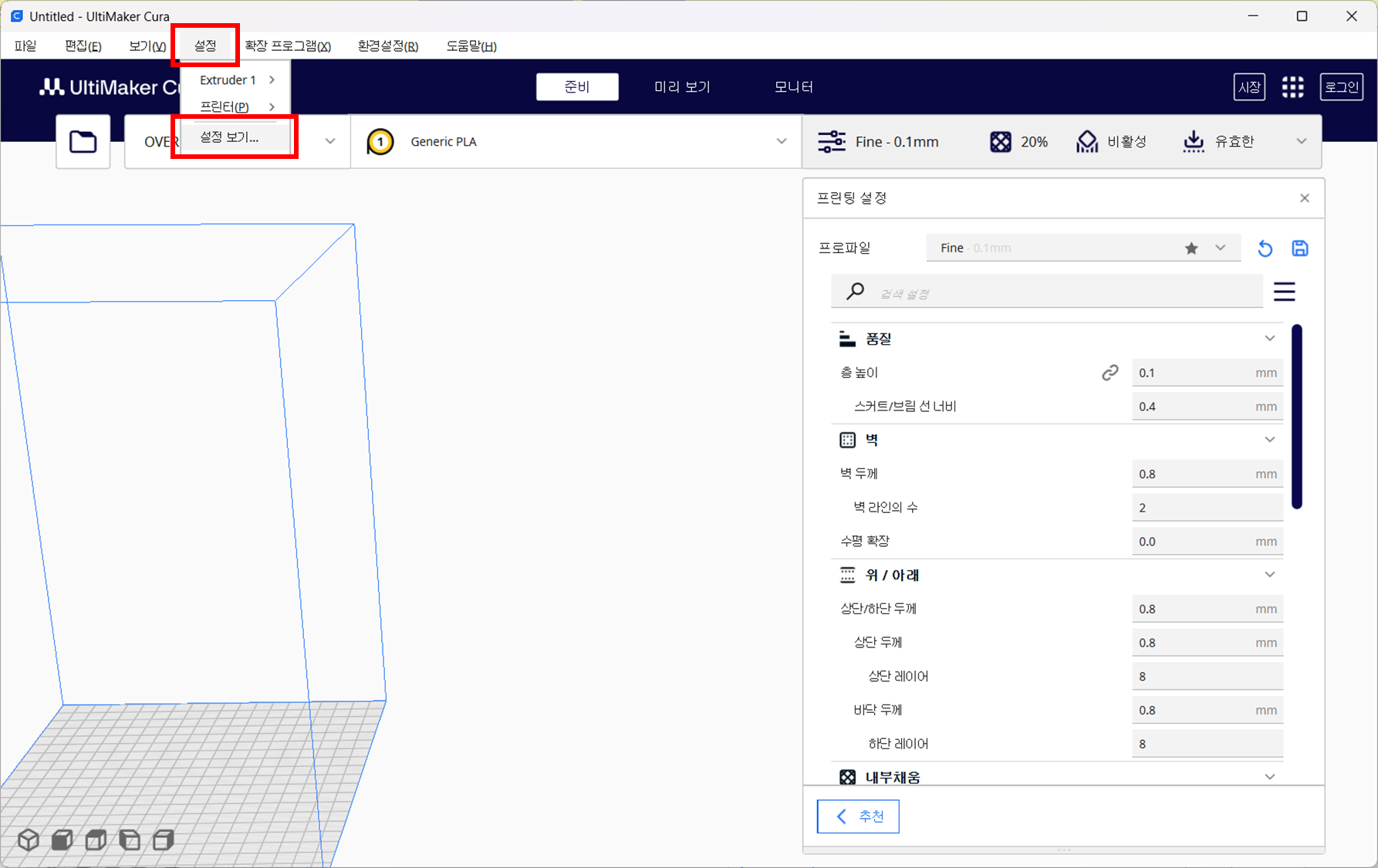
Task: Select the left side view cube icon
Action: (130, 839)
